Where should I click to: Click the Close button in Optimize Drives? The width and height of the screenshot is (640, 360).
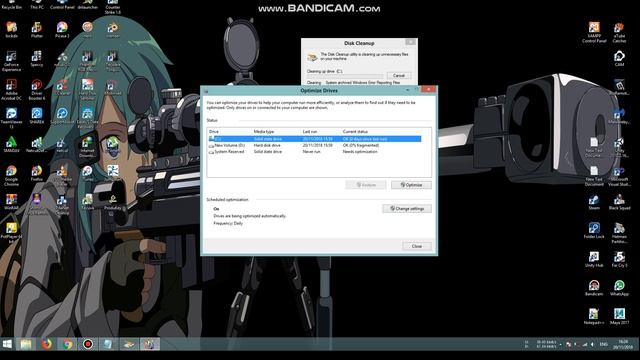[417, 246]
